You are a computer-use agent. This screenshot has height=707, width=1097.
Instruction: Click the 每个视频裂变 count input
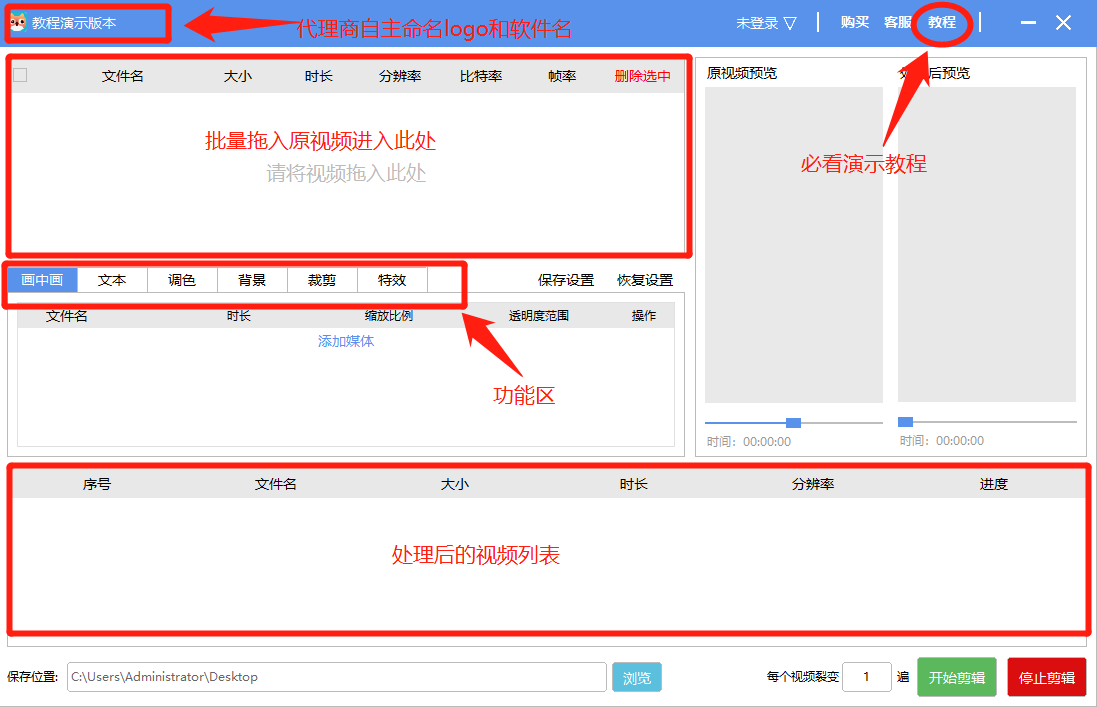tap(866, 677)
